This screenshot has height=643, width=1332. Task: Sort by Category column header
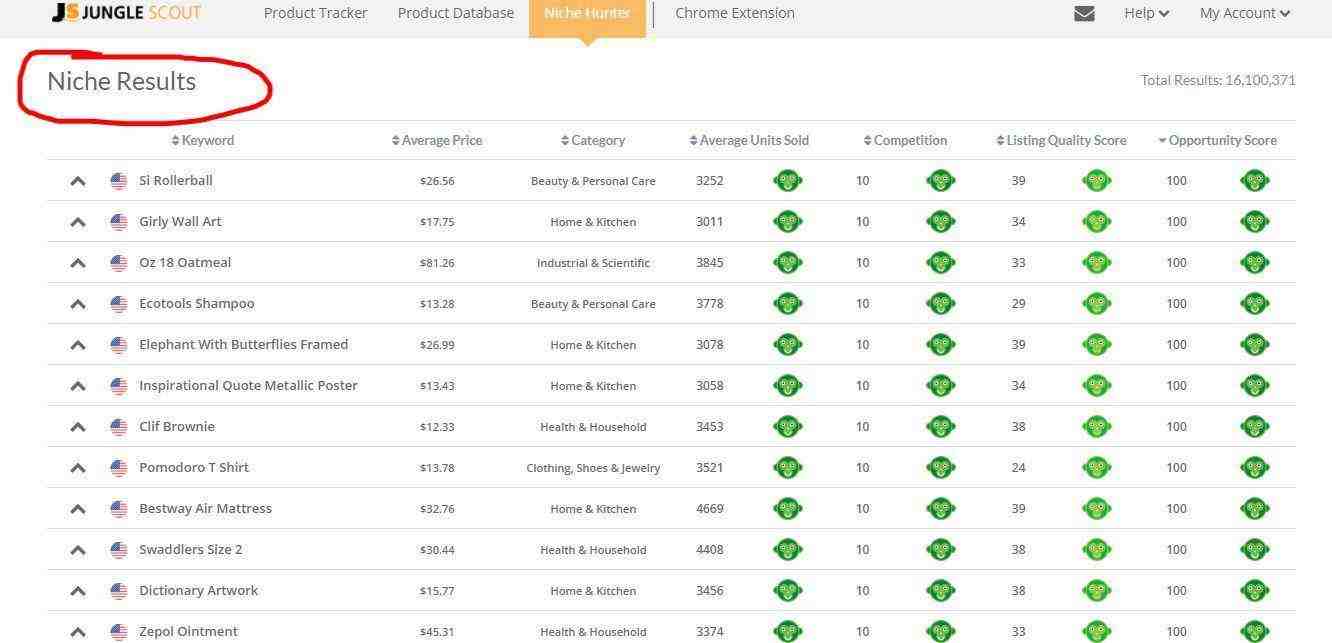(593, 141)
